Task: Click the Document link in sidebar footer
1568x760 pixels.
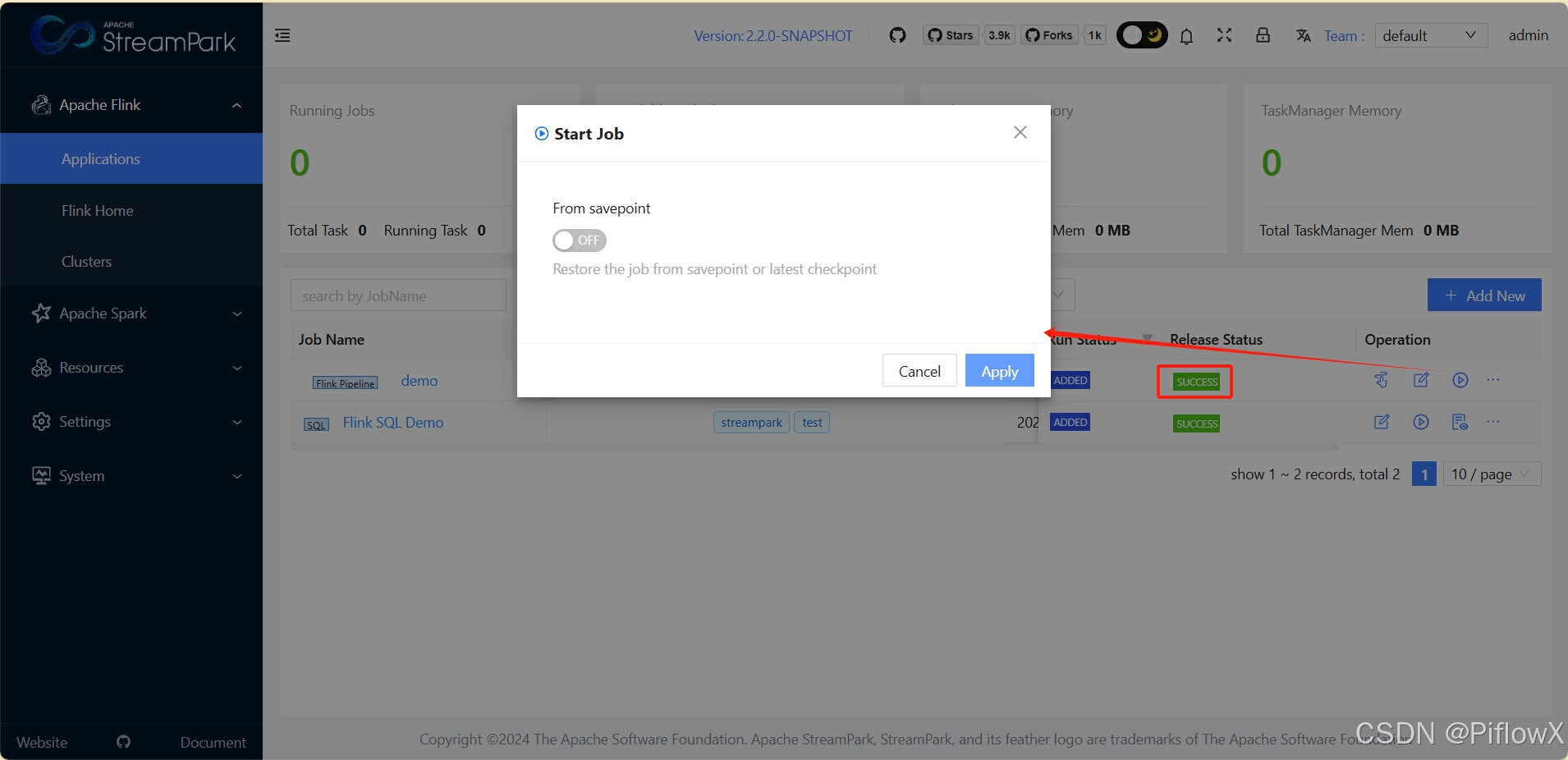Action: pos(213,742)
